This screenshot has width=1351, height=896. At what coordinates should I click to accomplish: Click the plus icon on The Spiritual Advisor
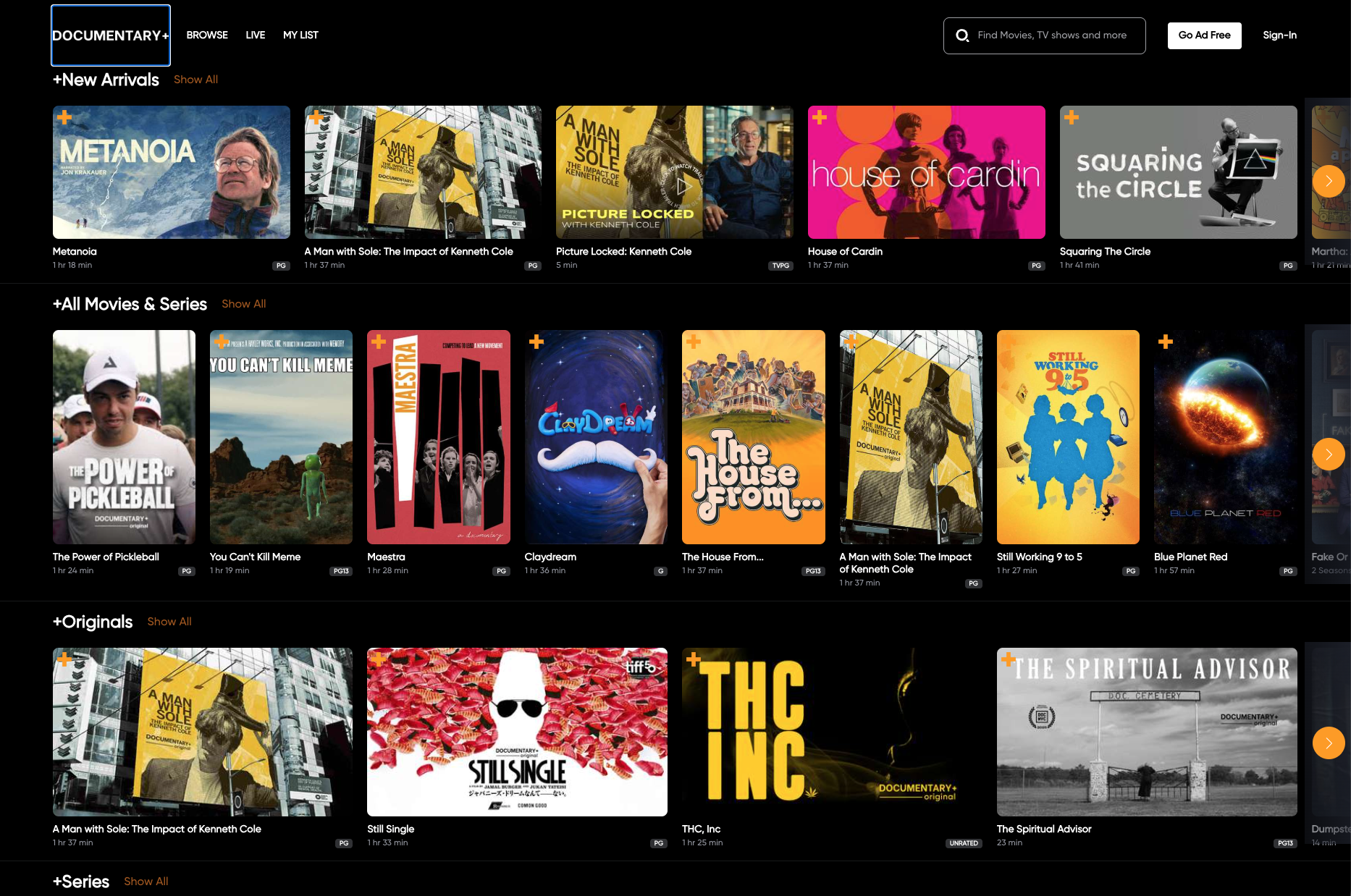click(x=1009, y=659)
